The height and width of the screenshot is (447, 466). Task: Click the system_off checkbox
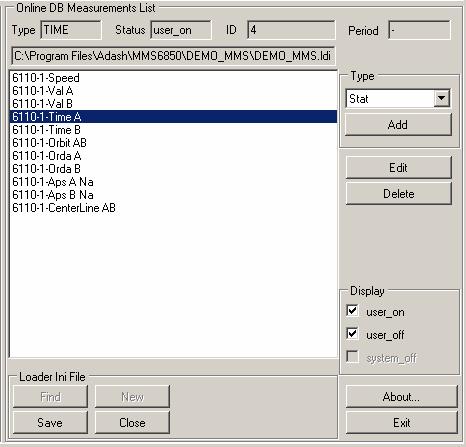[352, 357]
